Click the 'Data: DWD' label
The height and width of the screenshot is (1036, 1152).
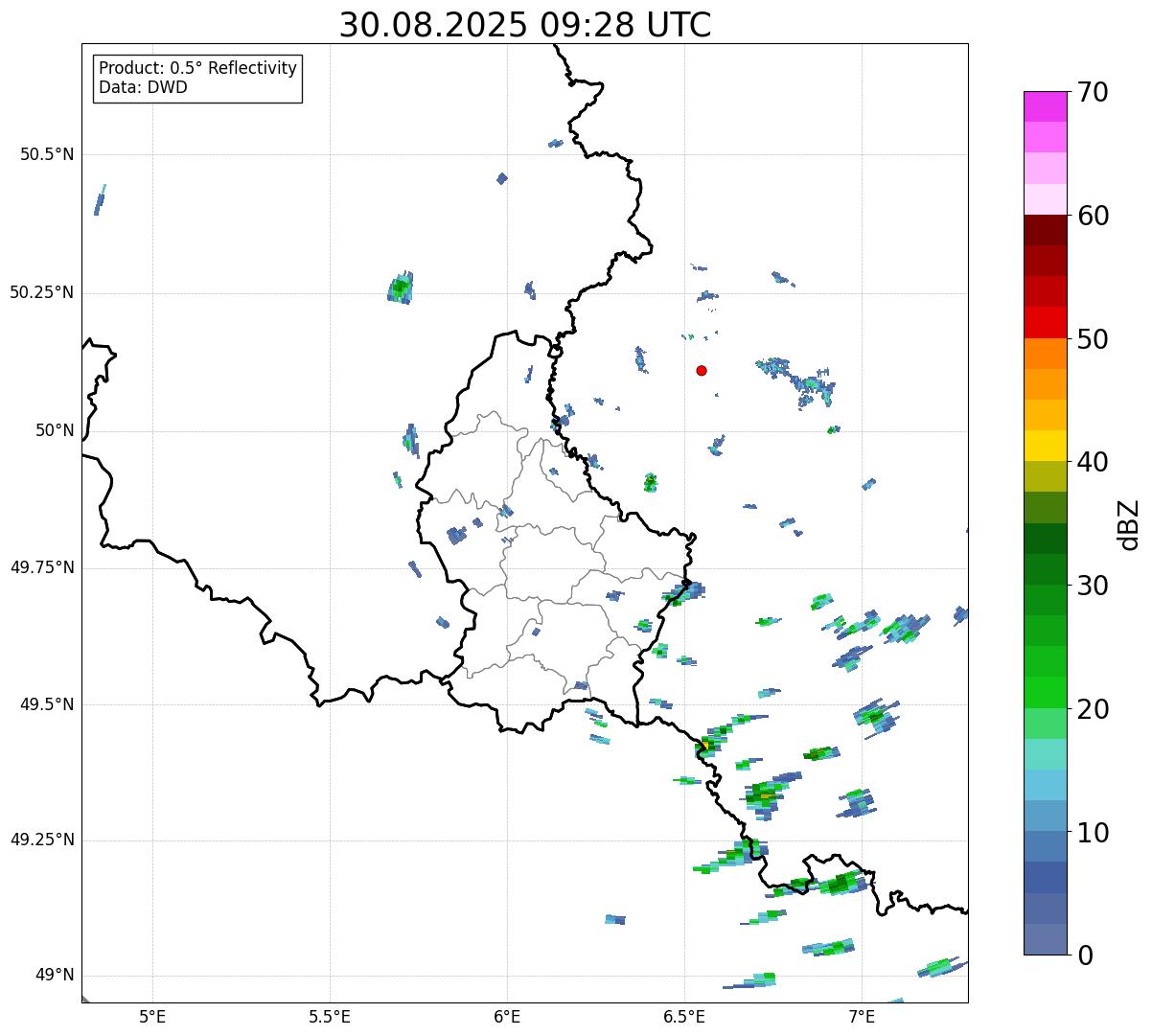coord(143,88)
